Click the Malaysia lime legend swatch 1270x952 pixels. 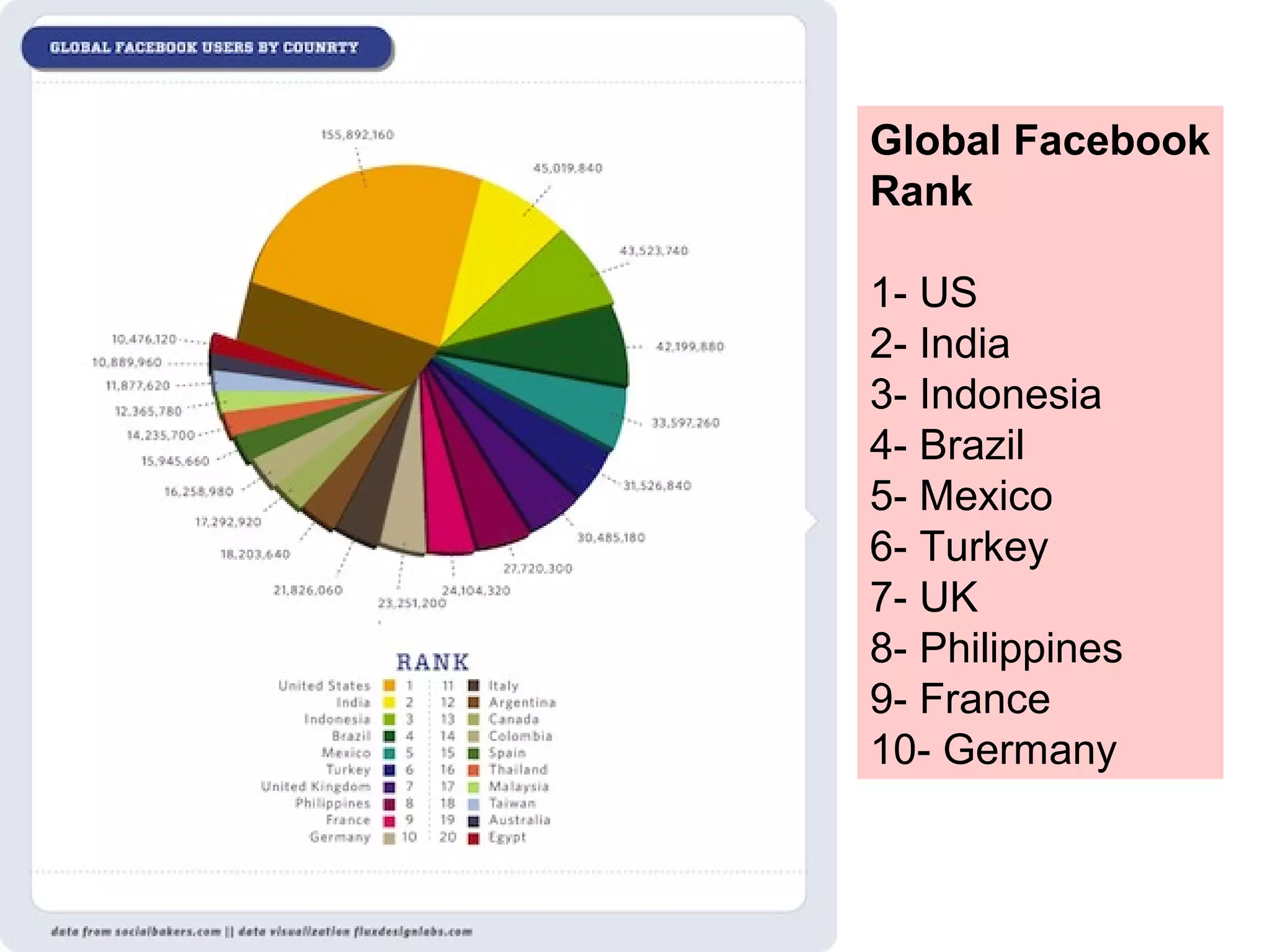(x=473, y=787)
